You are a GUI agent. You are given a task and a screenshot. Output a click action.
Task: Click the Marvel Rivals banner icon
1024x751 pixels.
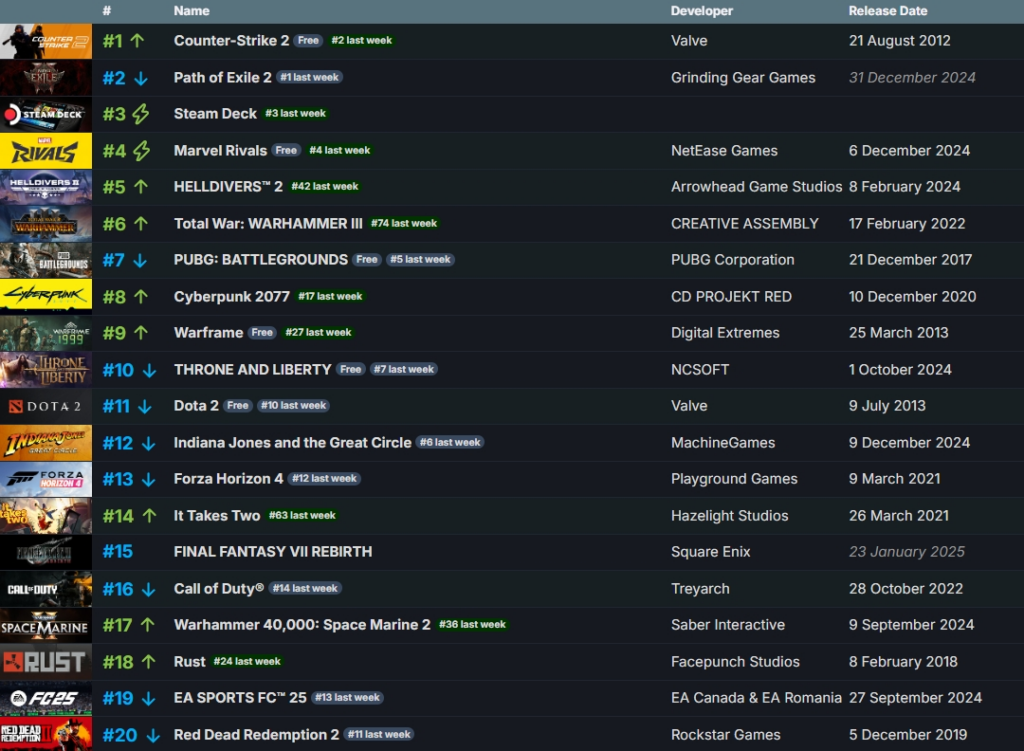tap(46, 150)
